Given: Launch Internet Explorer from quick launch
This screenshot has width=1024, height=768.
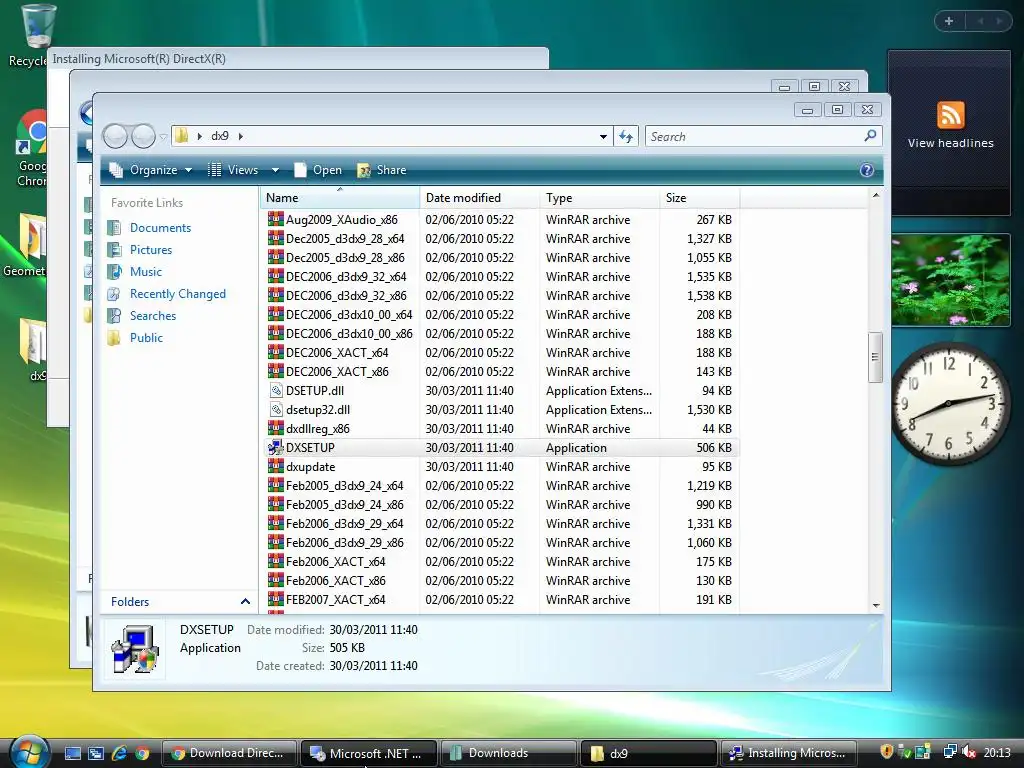Looking at the screenshot, I should point(119,754).
